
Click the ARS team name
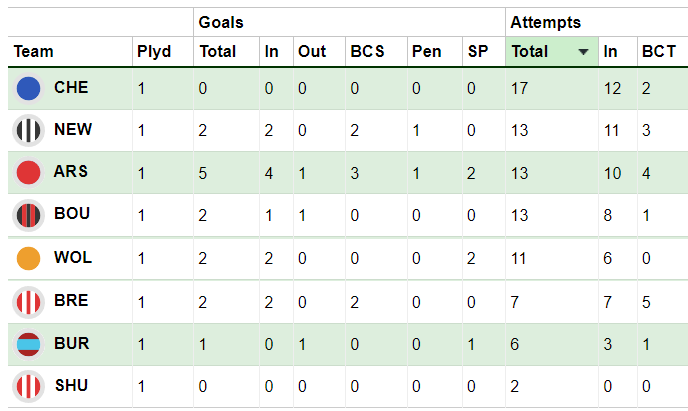71,172
